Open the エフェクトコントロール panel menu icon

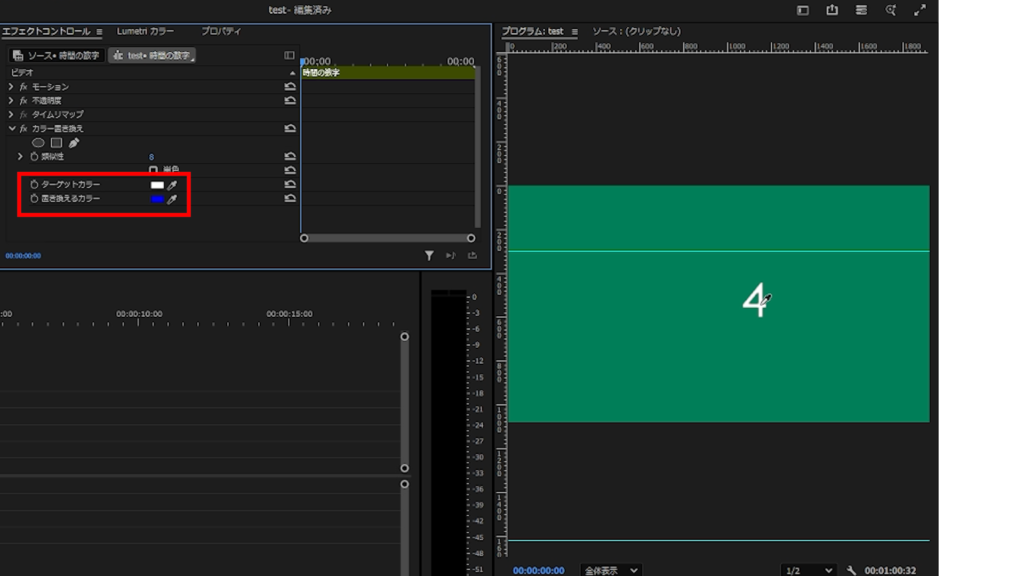(x=99, y=31)
